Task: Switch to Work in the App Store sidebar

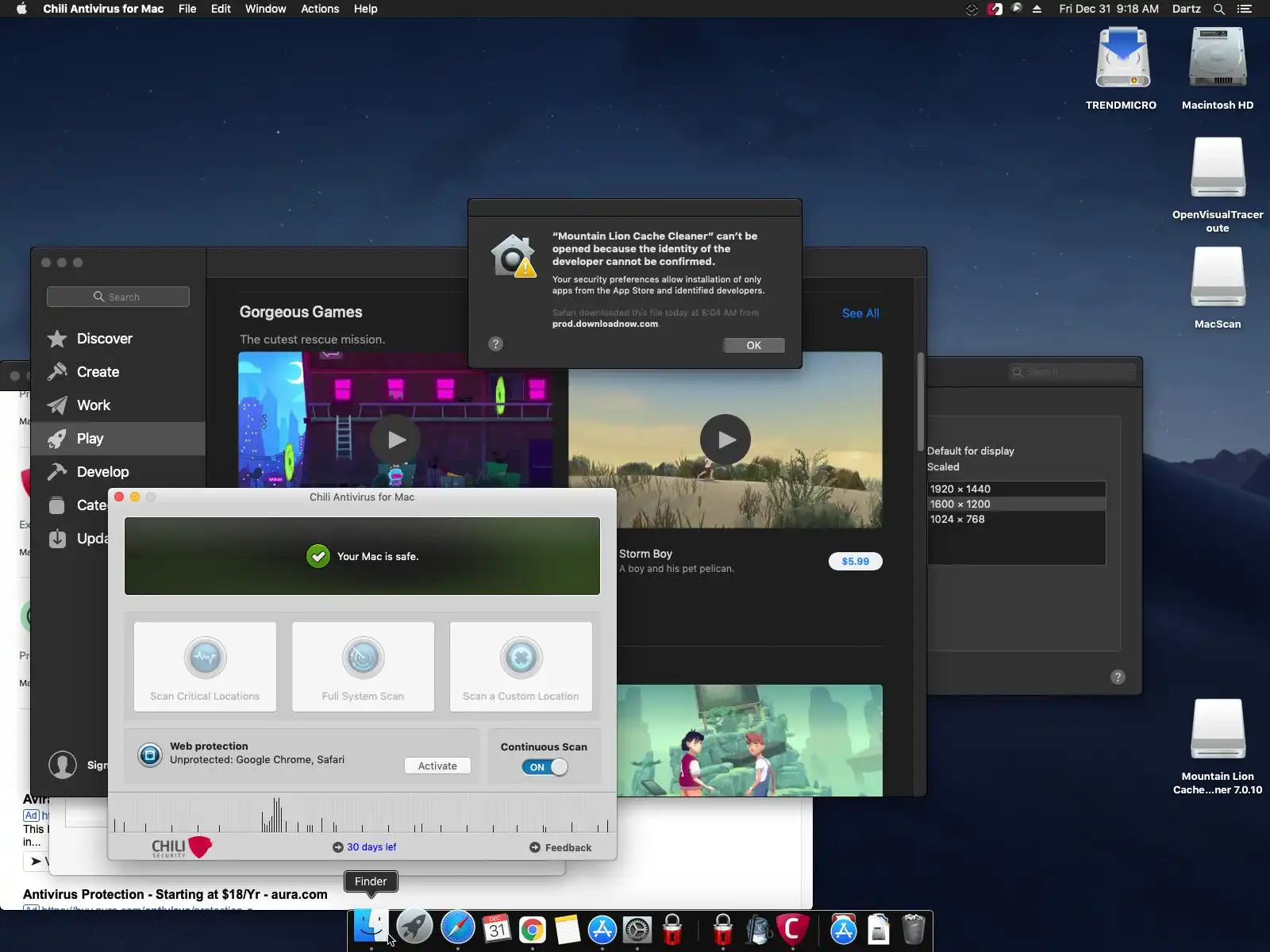Action: pyautogui.click(x=118, y=405)
